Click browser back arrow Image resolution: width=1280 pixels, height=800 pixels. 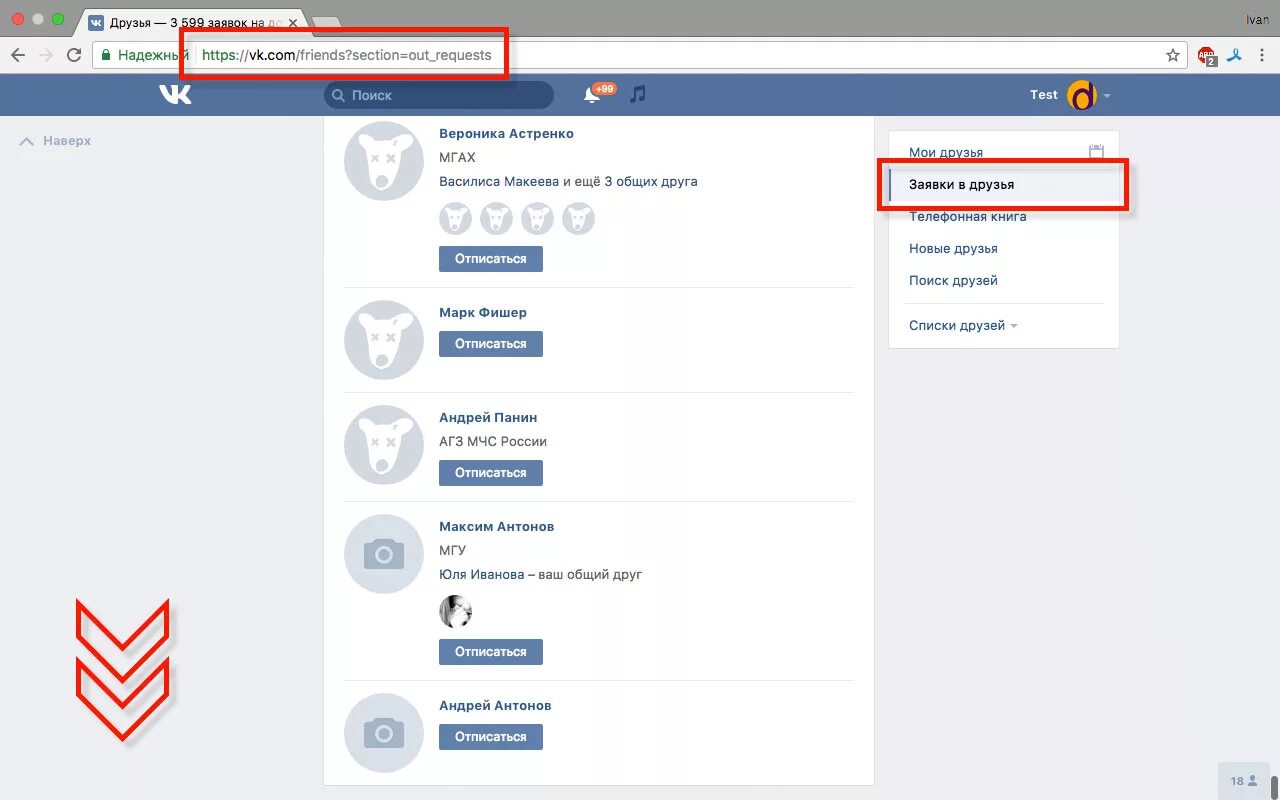pos(18,55)
